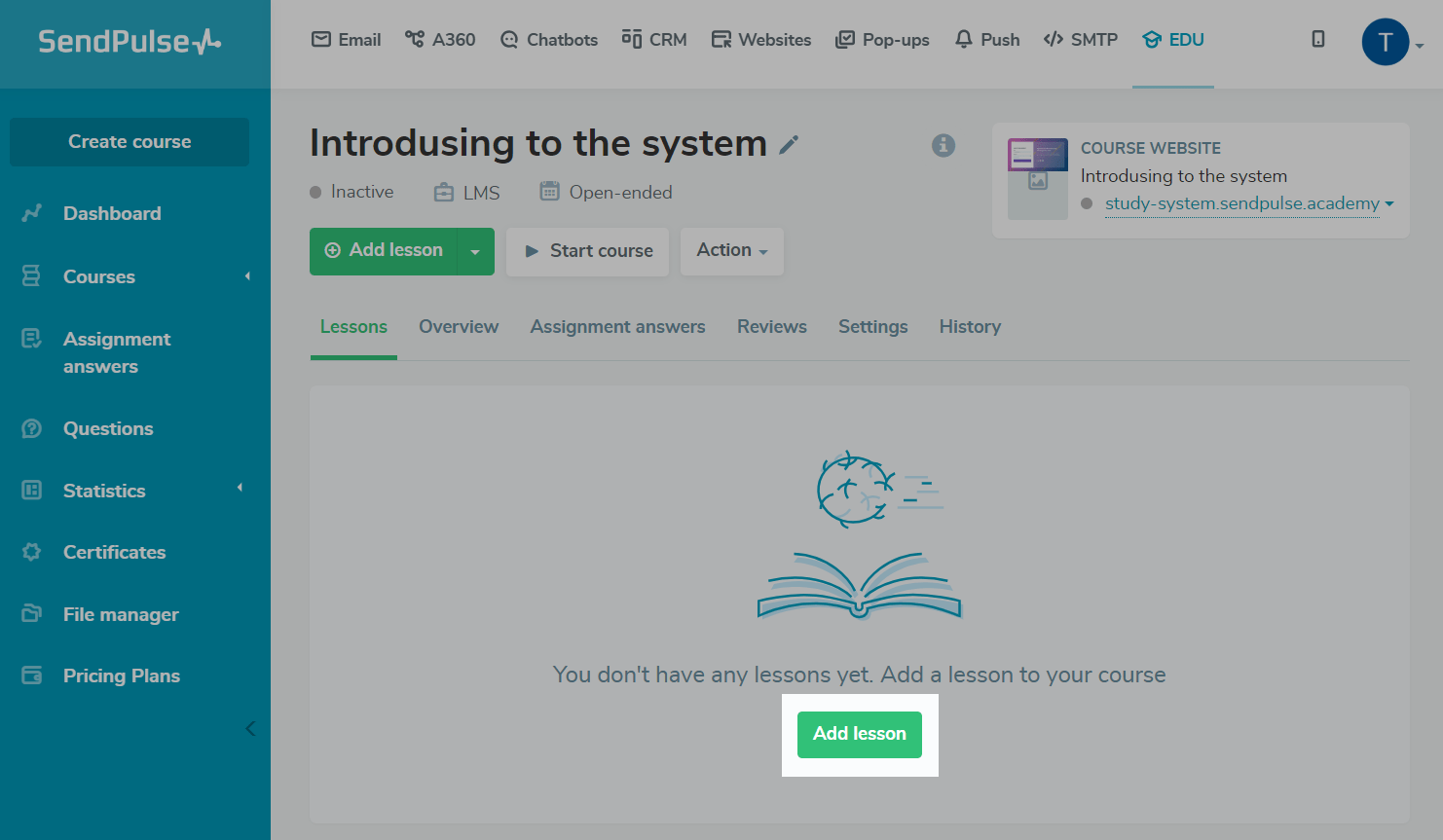Viewport: 1443px width, 840px height.
Task: Open the SMTP section
Action: [1080, 40]
